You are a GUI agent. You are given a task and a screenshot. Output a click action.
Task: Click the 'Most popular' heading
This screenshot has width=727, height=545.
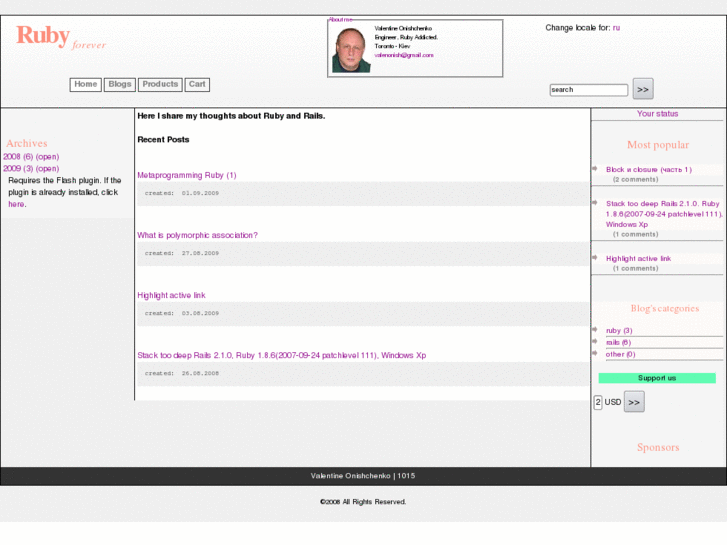658,145
